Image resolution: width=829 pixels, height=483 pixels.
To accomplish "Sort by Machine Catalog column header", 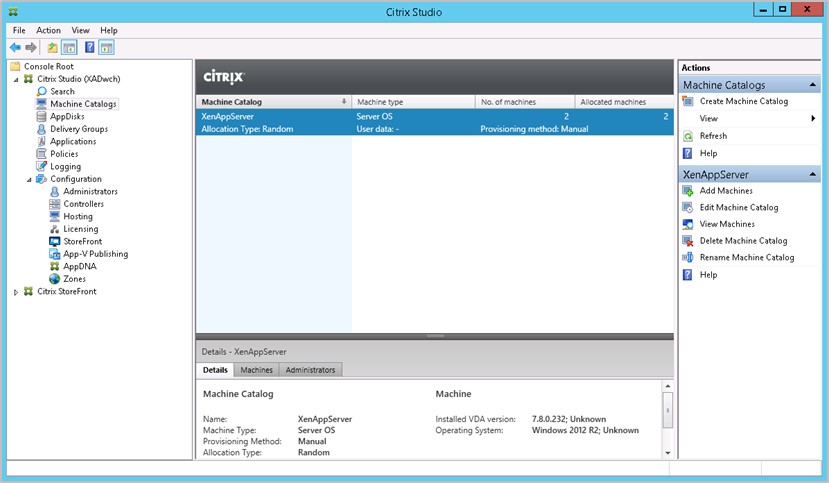I will pyautogui.click(x=272, y=102).
